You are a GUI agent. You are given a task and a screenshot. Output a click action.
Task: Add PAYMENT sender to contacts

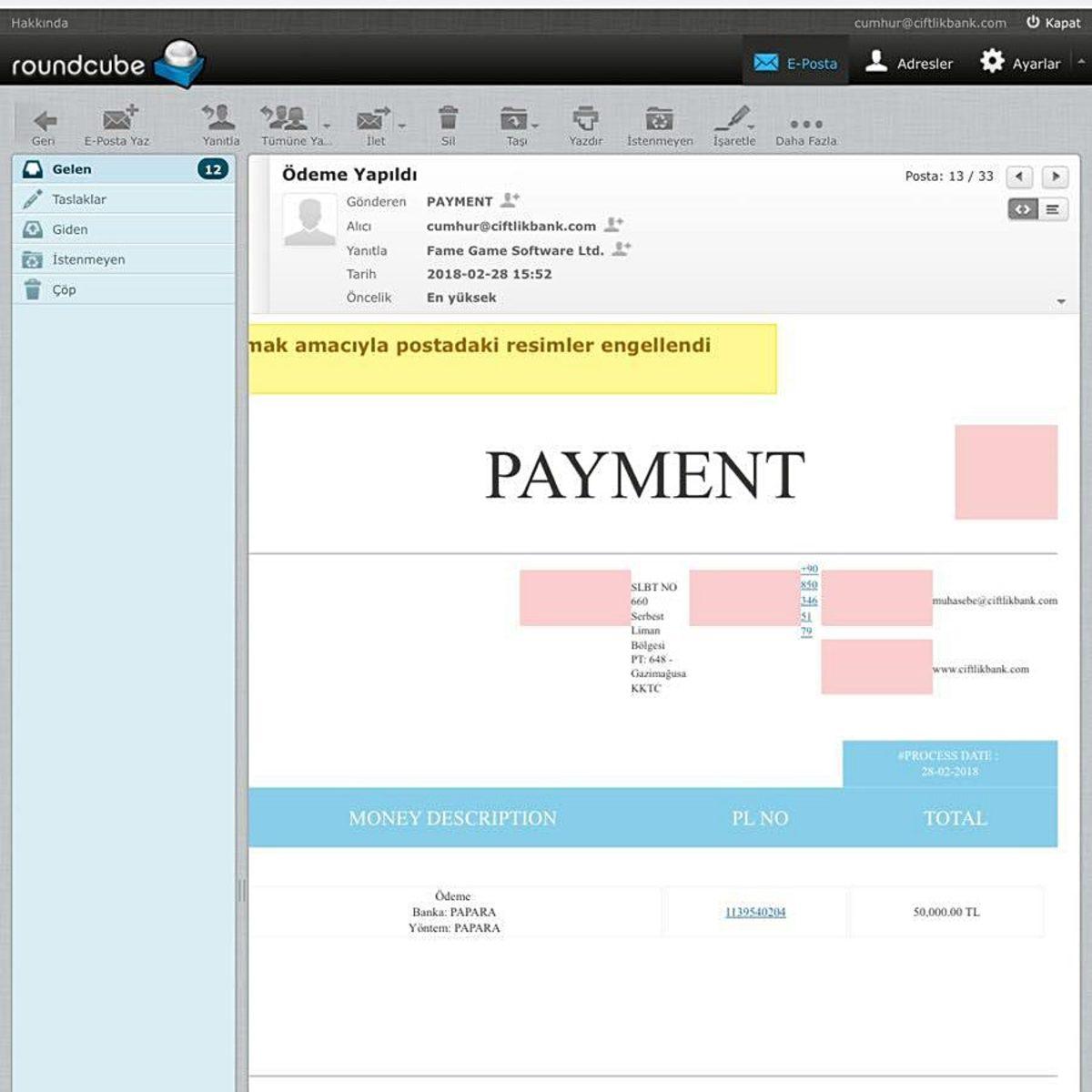click(x=511, y=200)
